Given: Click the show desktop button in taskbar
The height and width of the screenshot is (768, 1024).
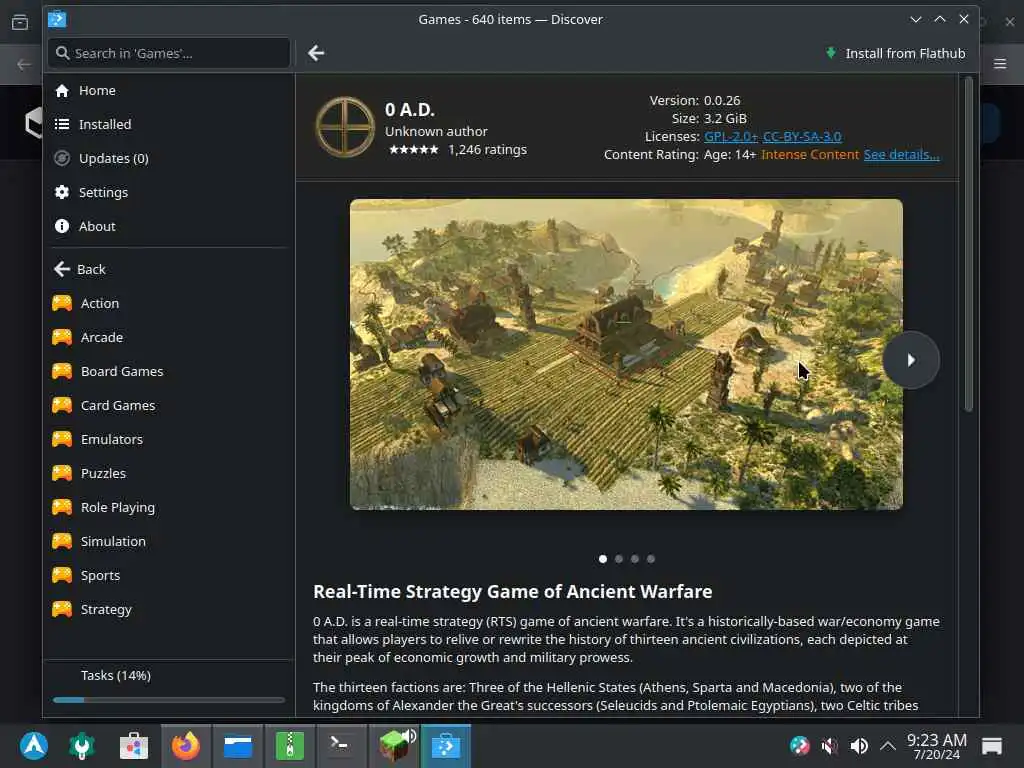Looking at the screenshot, I should pyautogui.click(x=991, y=746).
